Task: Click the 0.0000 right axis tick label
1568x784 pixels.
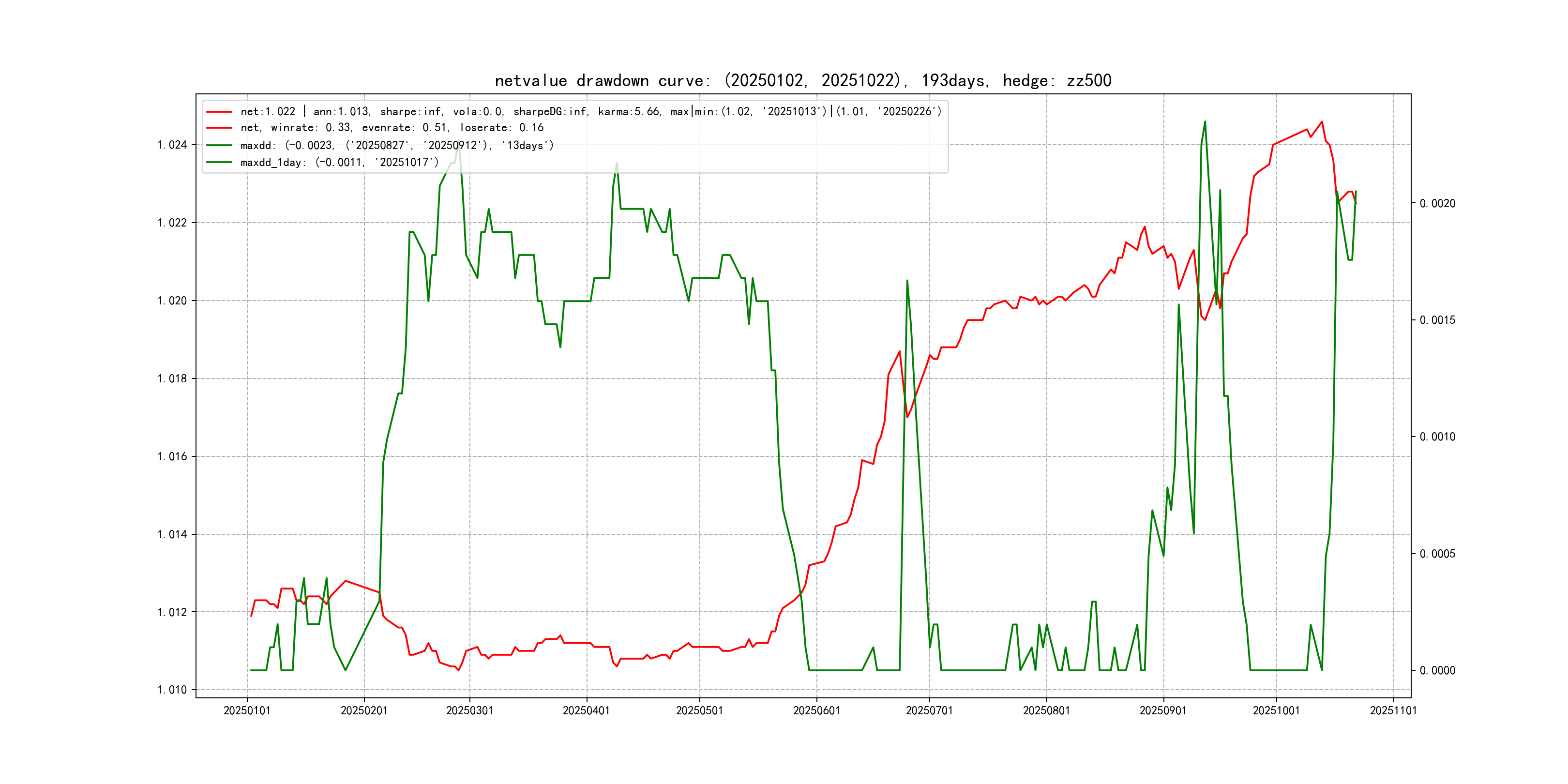Action: click(x=1437, y=670)
